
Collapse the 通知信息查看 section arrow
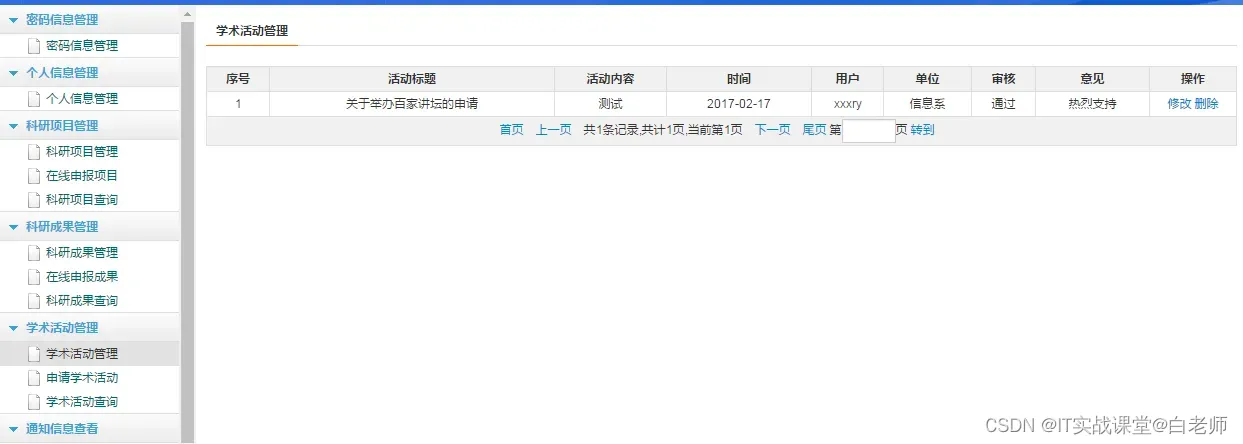[x=14, y=429]
